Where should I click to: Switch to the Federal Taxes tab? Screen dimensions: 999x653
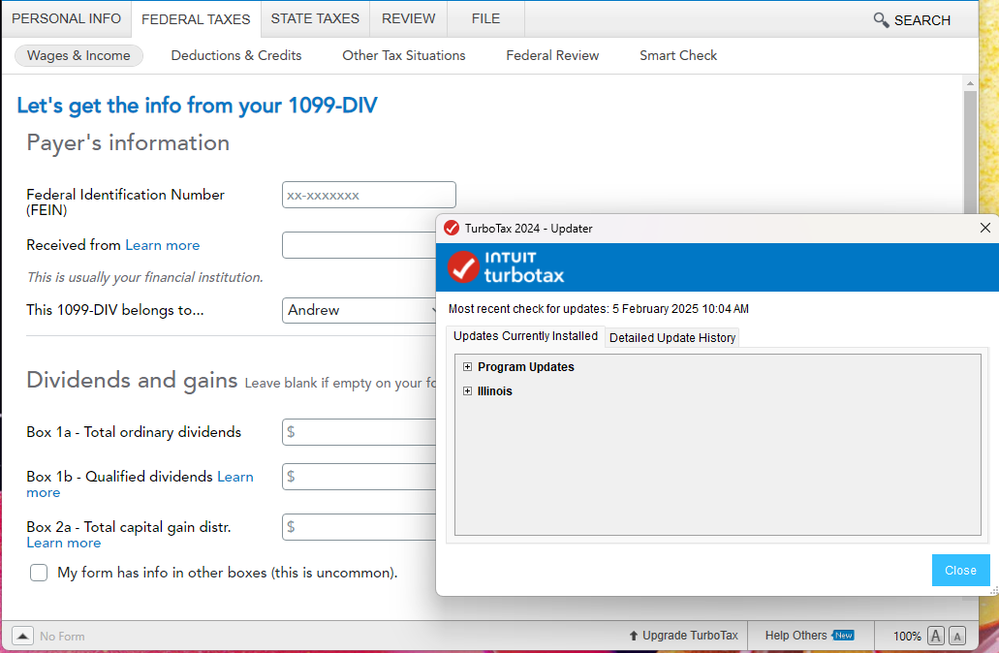coord(196,19)
